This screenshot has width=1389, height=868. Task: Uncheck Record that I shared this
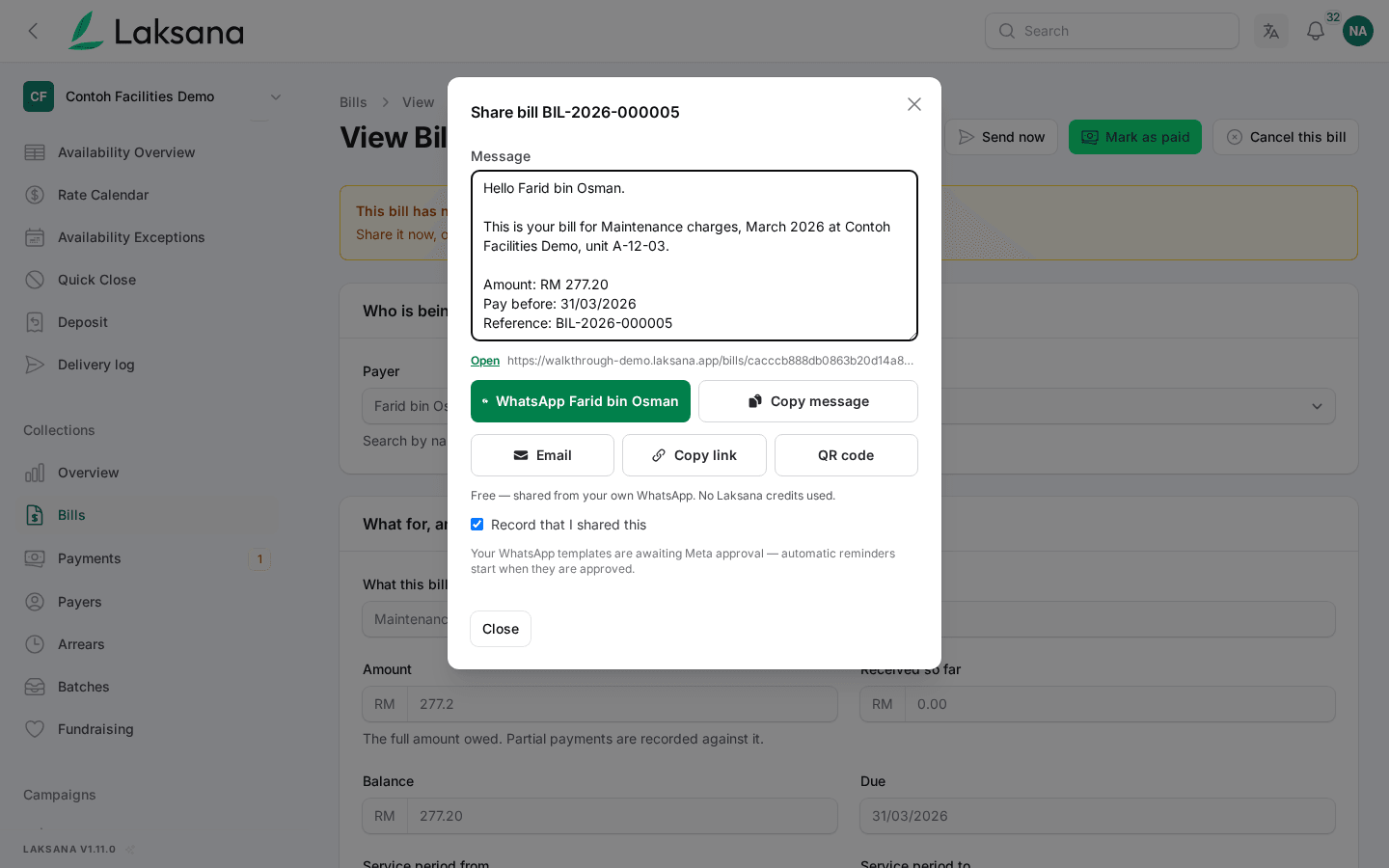tap(477, 525)
